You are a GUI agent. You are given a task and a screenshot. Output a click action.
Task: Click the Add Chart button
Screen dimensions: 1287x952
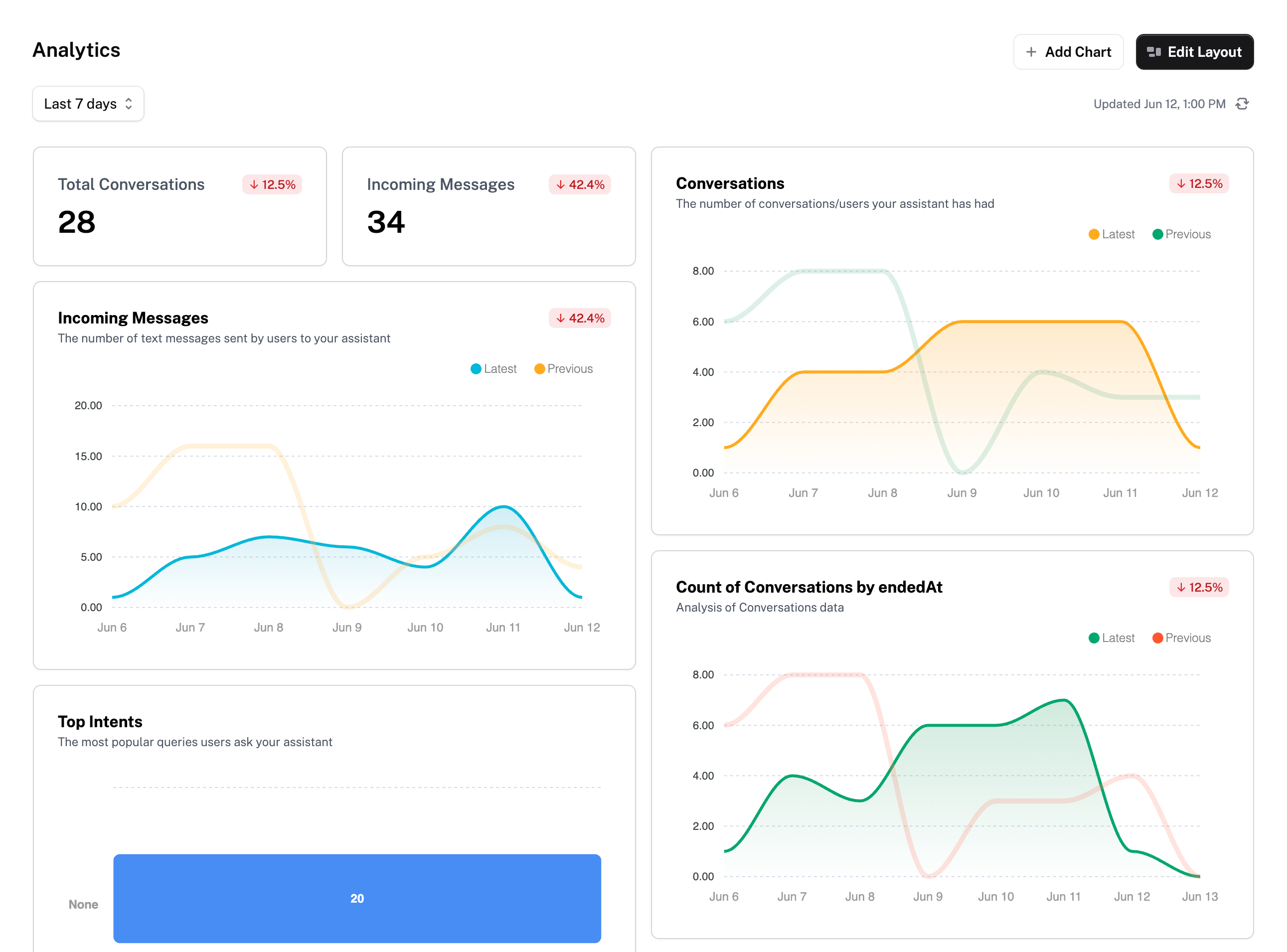click(x=1068, y=52)
